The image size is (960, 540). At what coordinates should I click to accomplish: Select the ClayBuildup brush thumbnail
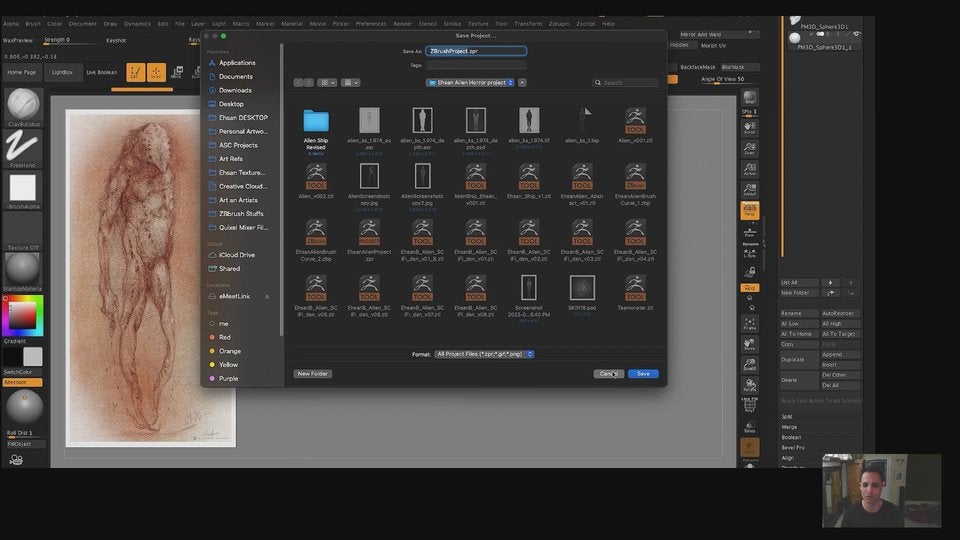(23, 105)
